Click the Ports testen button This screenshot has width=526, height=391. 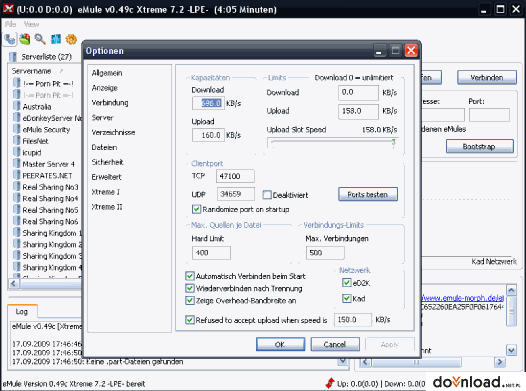coord(368,194)
